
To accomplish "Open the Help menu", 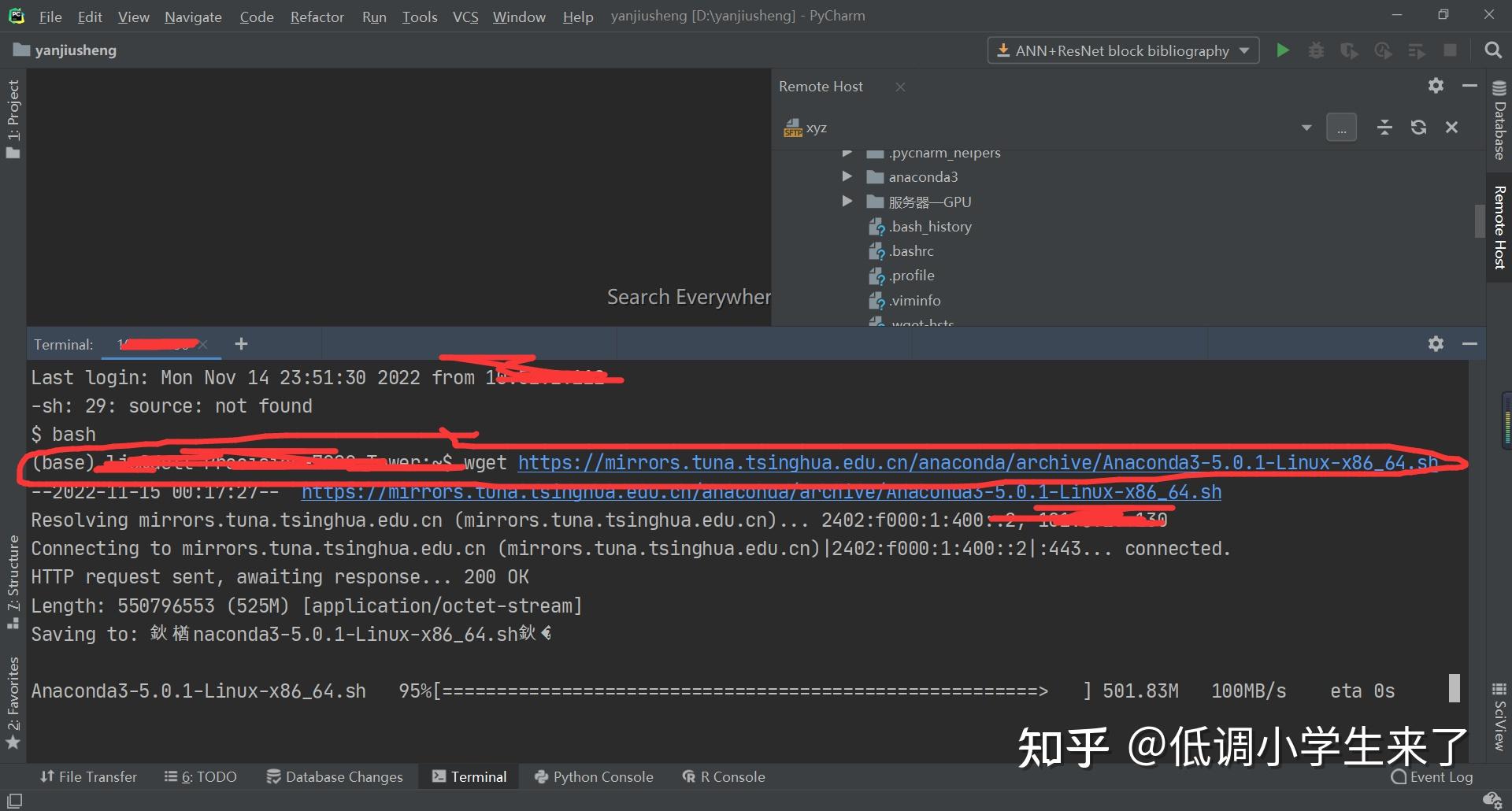I will click(x=578, y=17).
